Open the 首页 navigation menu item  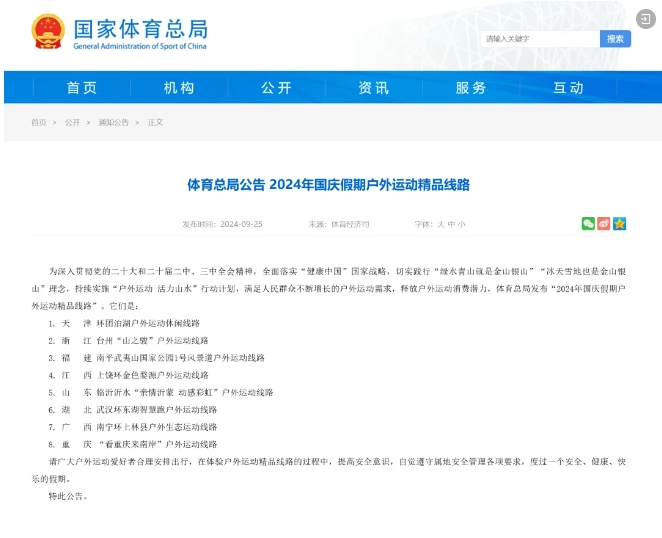pyautogui.click(x=82, y=88)
